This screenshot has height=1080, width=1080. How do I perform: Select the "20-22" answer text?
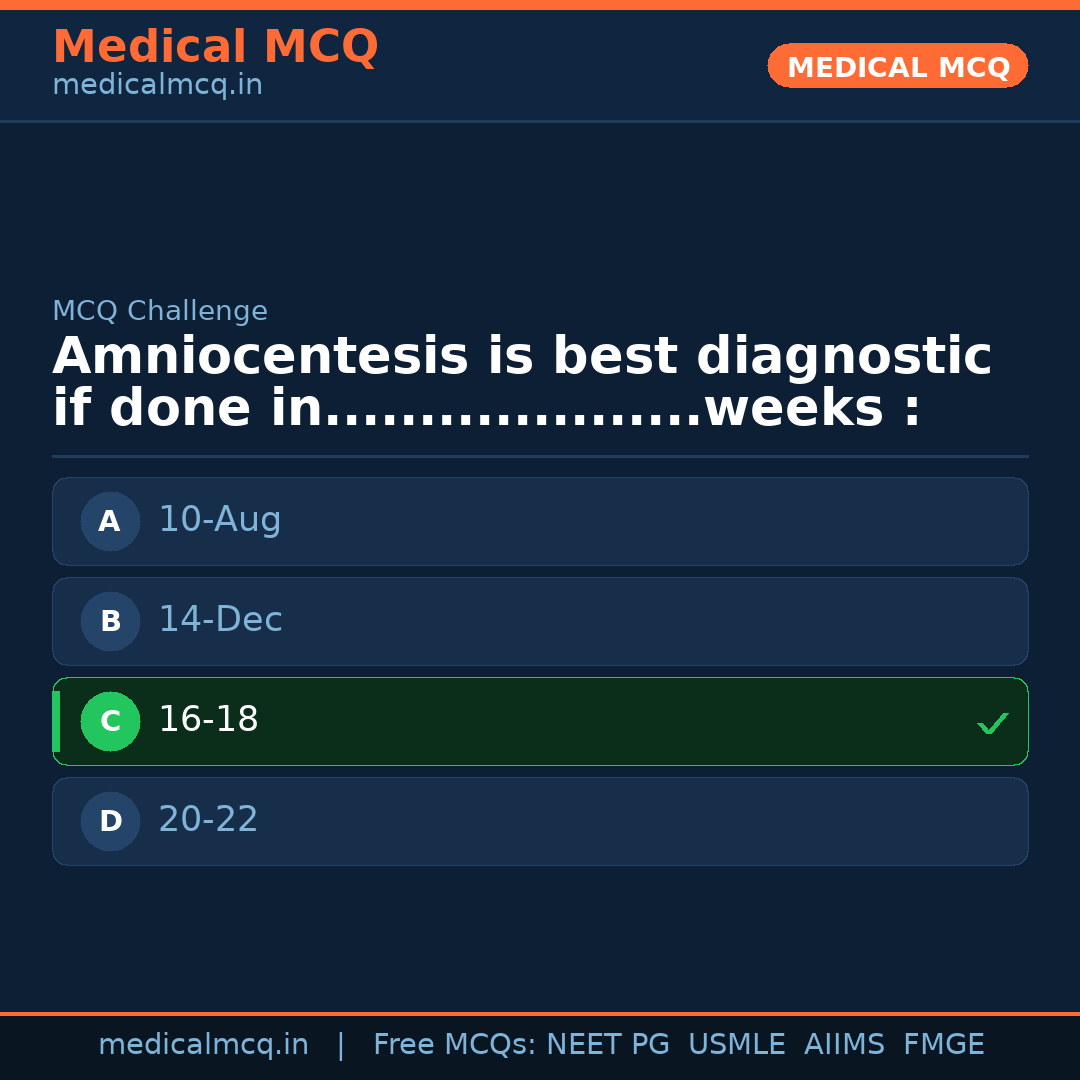tap(208, 820)
